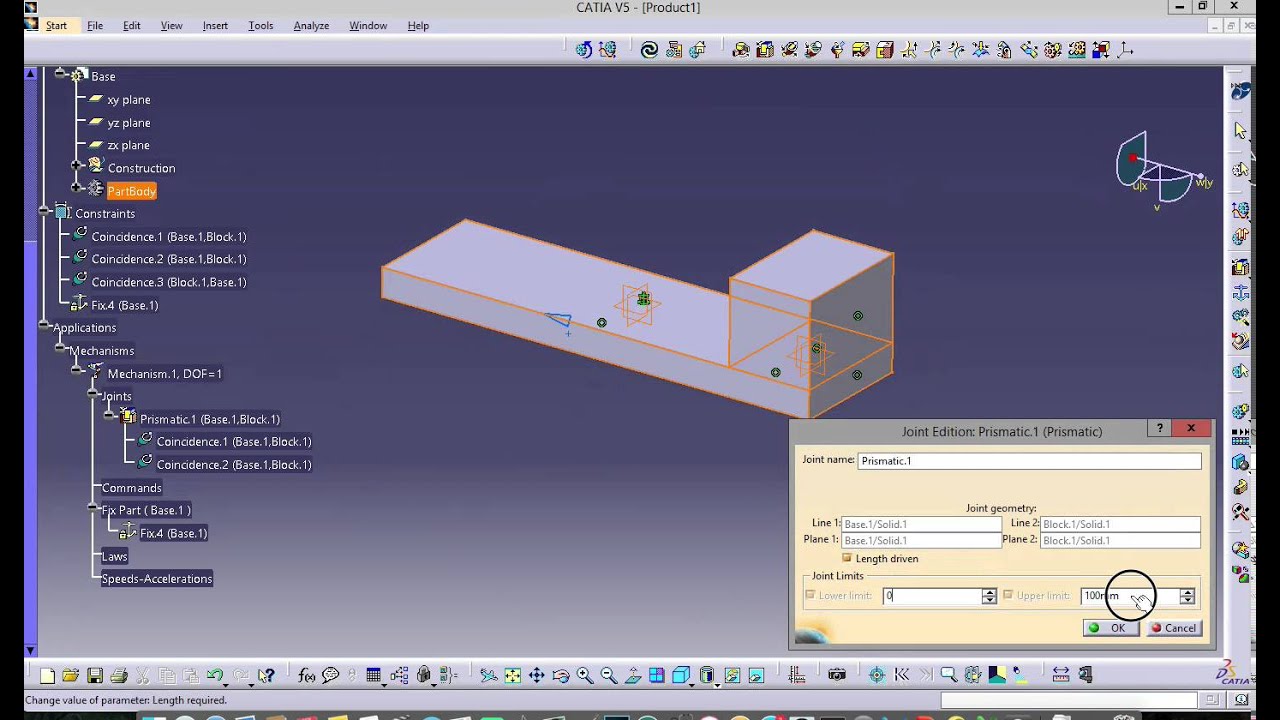
Task: Select Coincidence.3 (Block.1,Base.1) constraint
Action: [168, 282]
